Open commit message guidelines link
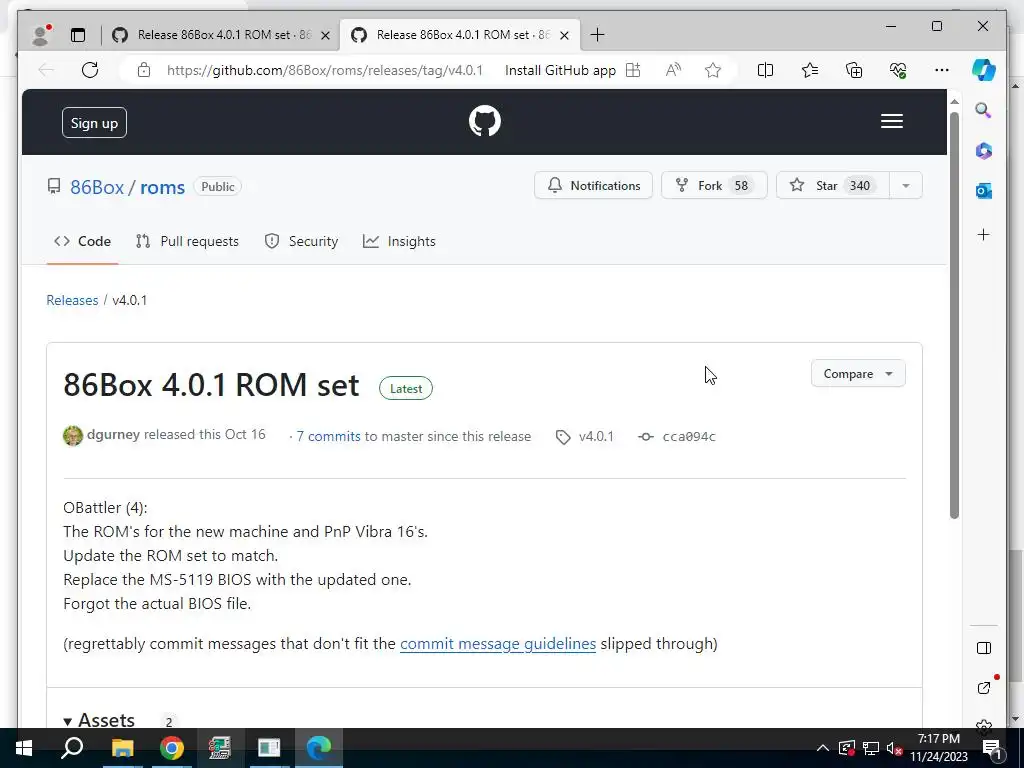Image resolution: width=1024 pixels, height=768 pixels. pos(498,644)
